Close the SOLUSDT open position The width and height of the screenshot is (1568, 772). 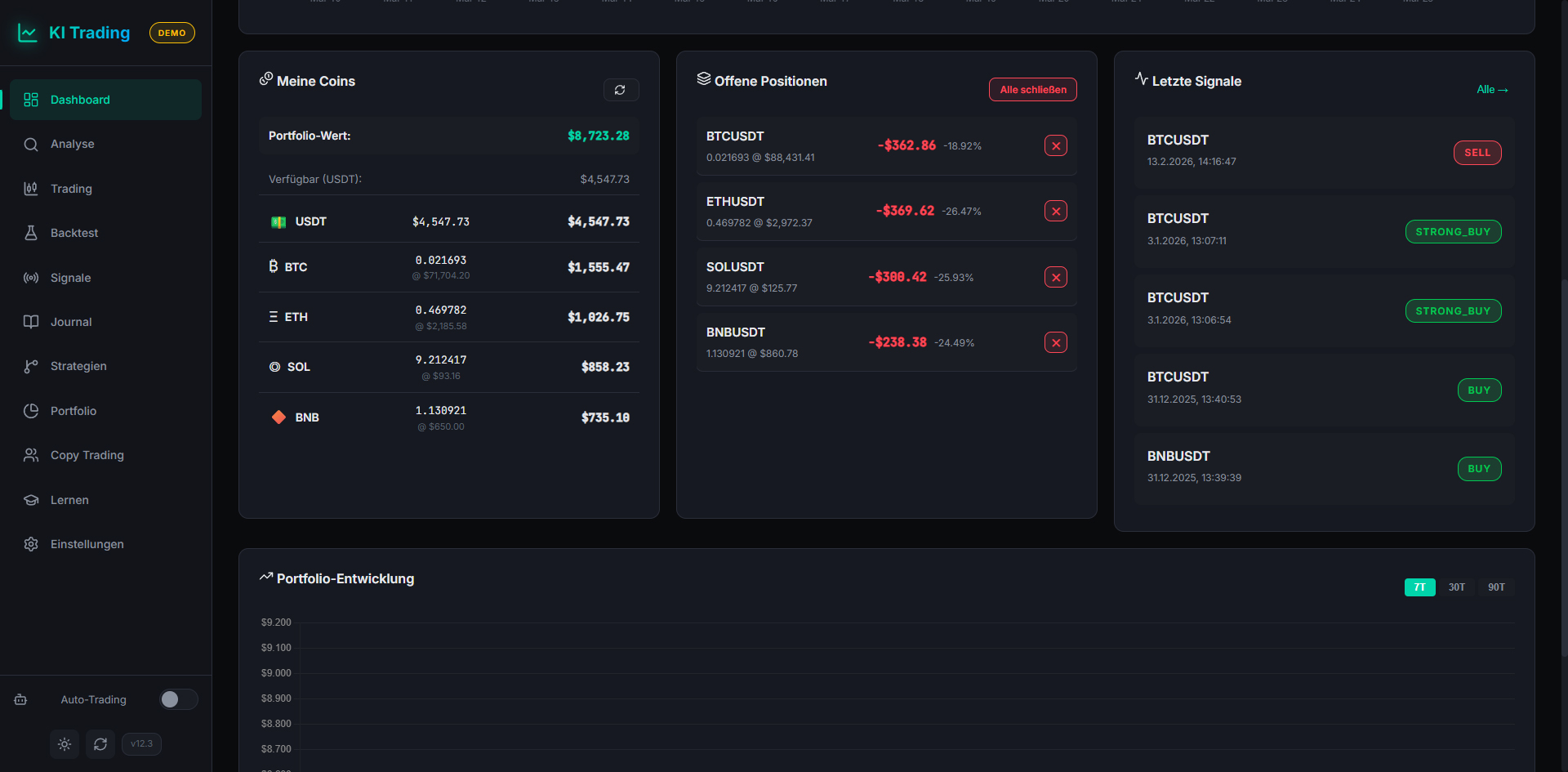(1055, 278)
